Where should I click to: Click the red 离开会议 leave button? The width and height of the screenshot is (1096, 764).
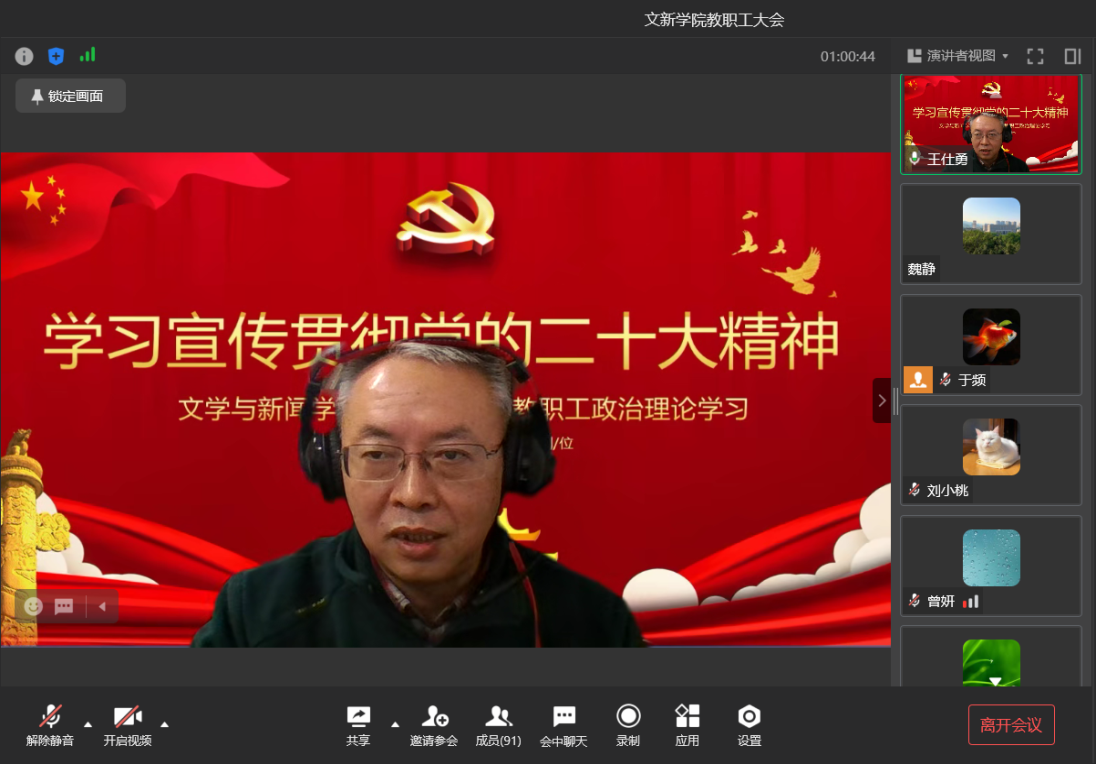(1011, 725)
